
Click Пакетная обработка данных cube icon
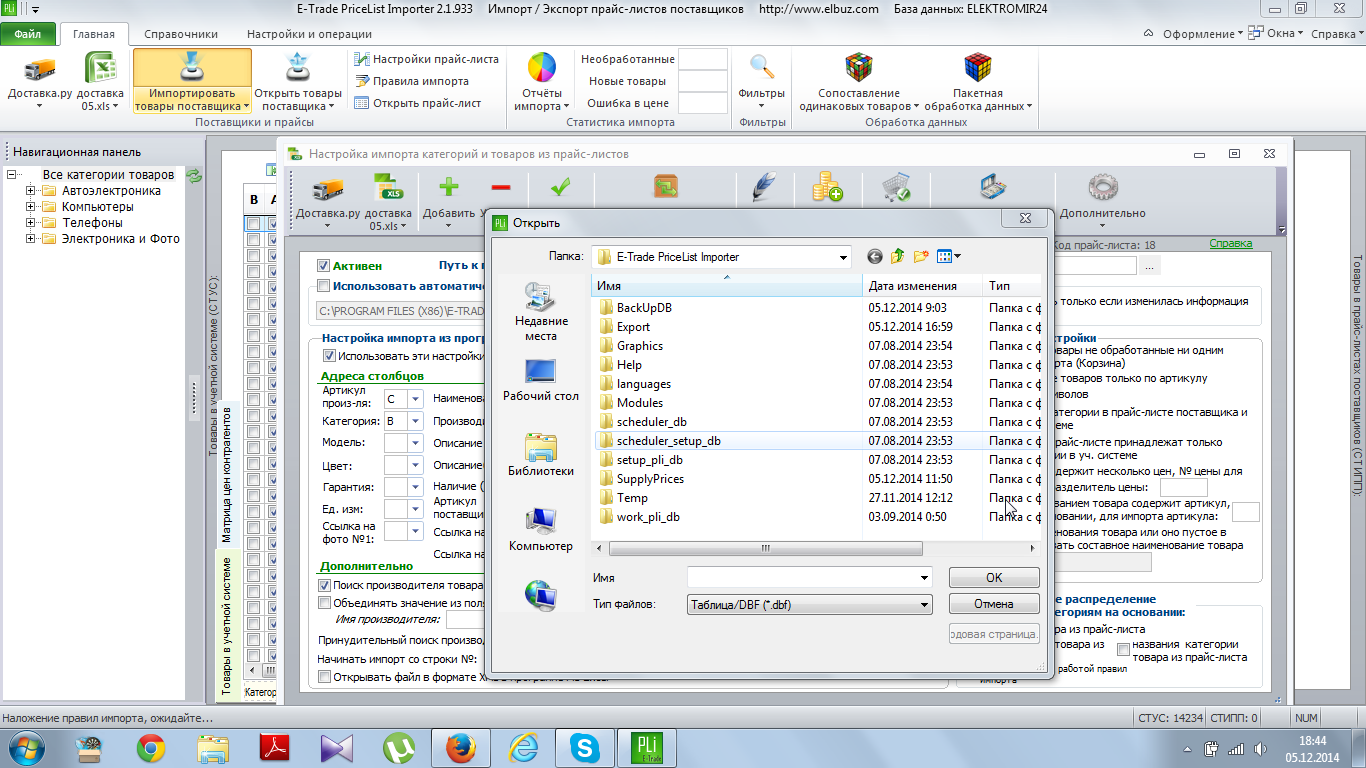(x=977, y=68)
